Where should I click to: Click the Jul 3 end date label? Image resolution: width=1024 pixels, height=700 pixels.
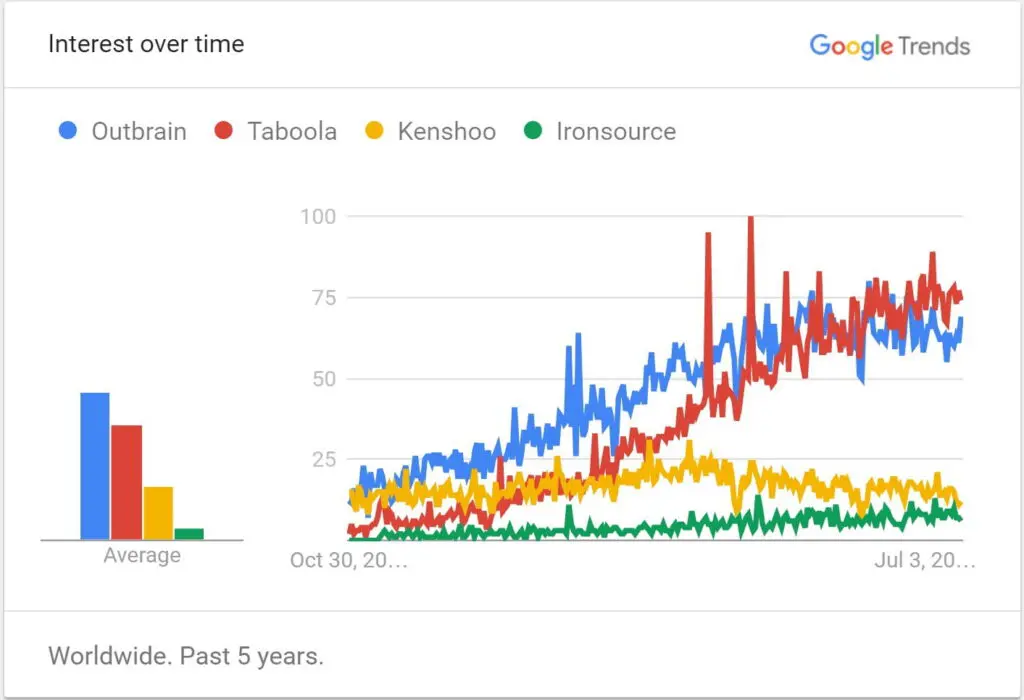(x=924, y=560)
